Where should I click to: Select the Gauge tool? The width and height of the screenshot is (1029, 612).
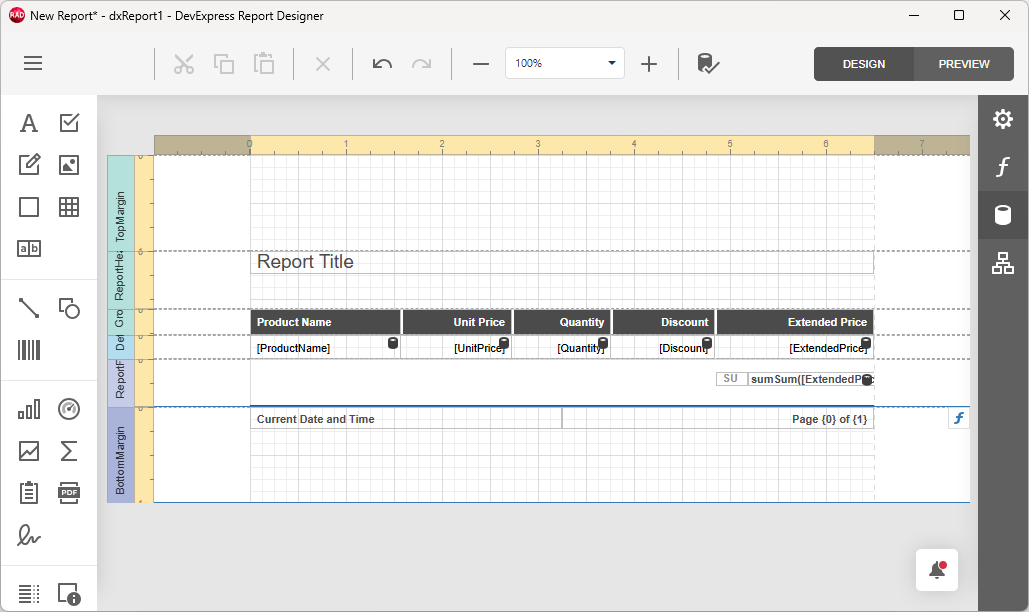coord(68,409)
